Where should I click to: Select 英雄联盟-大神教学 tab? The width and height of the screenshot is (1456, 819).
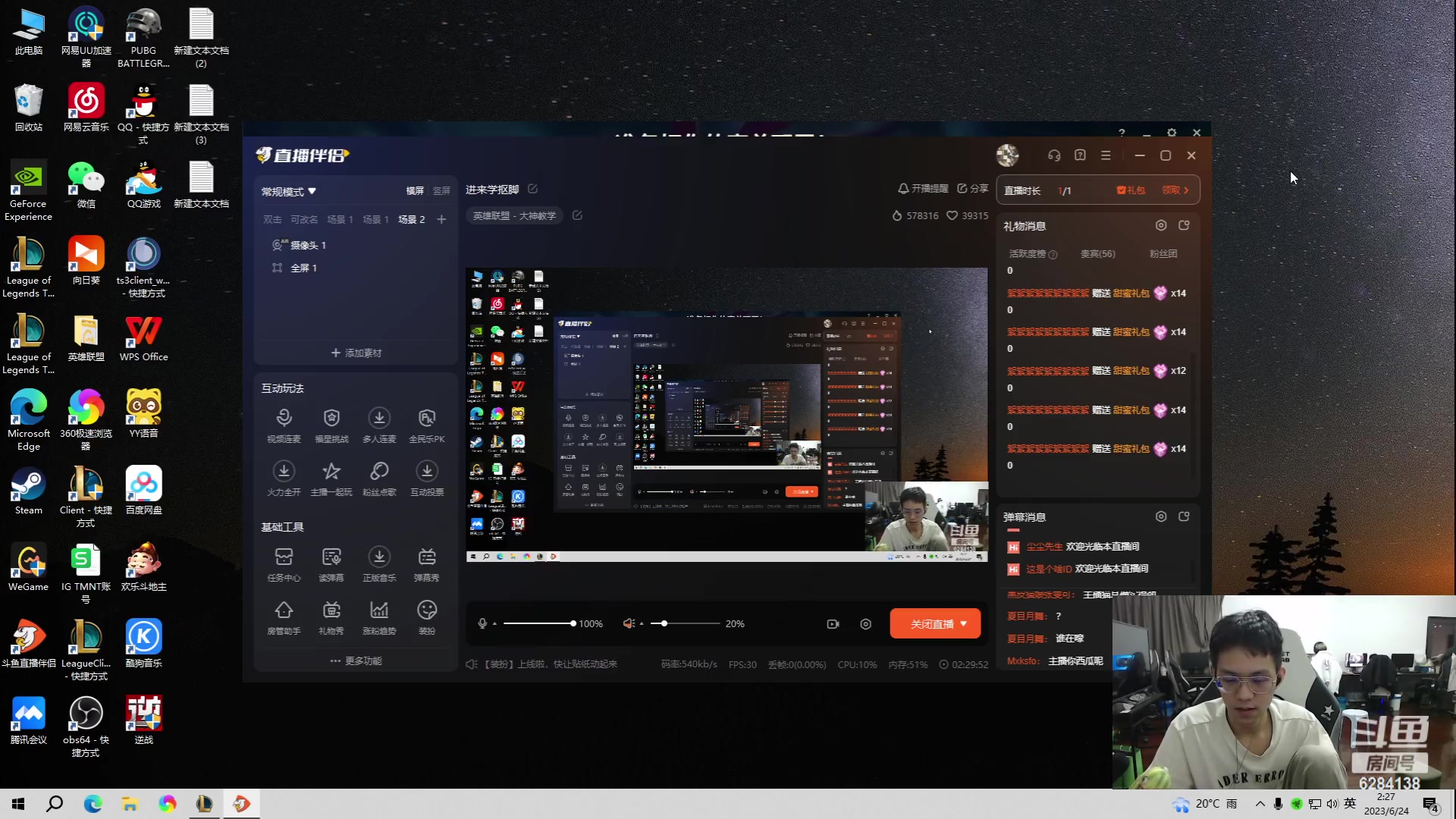[514, 216]
